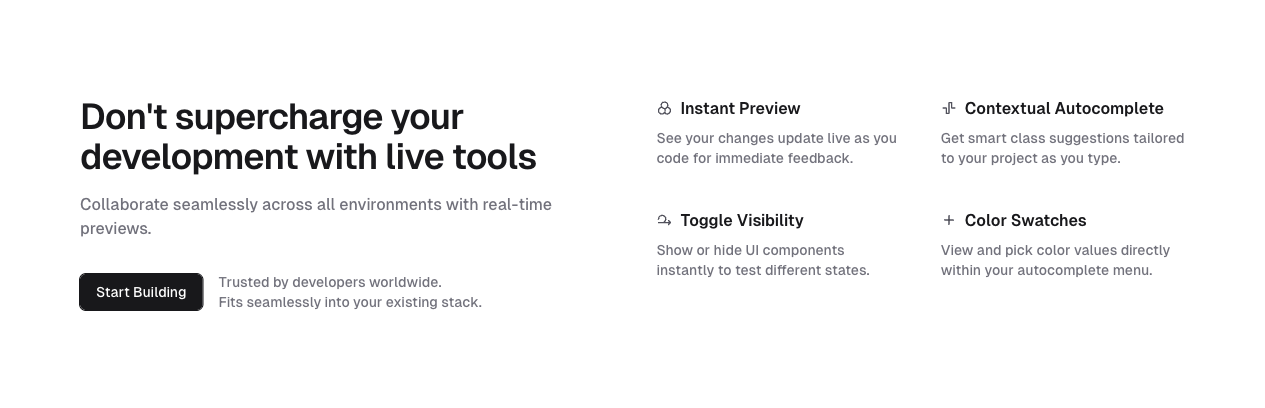The image size is (1265, 408).
Task: Click the 'Get smart class suggestions' description
Action: (1062, 148)
